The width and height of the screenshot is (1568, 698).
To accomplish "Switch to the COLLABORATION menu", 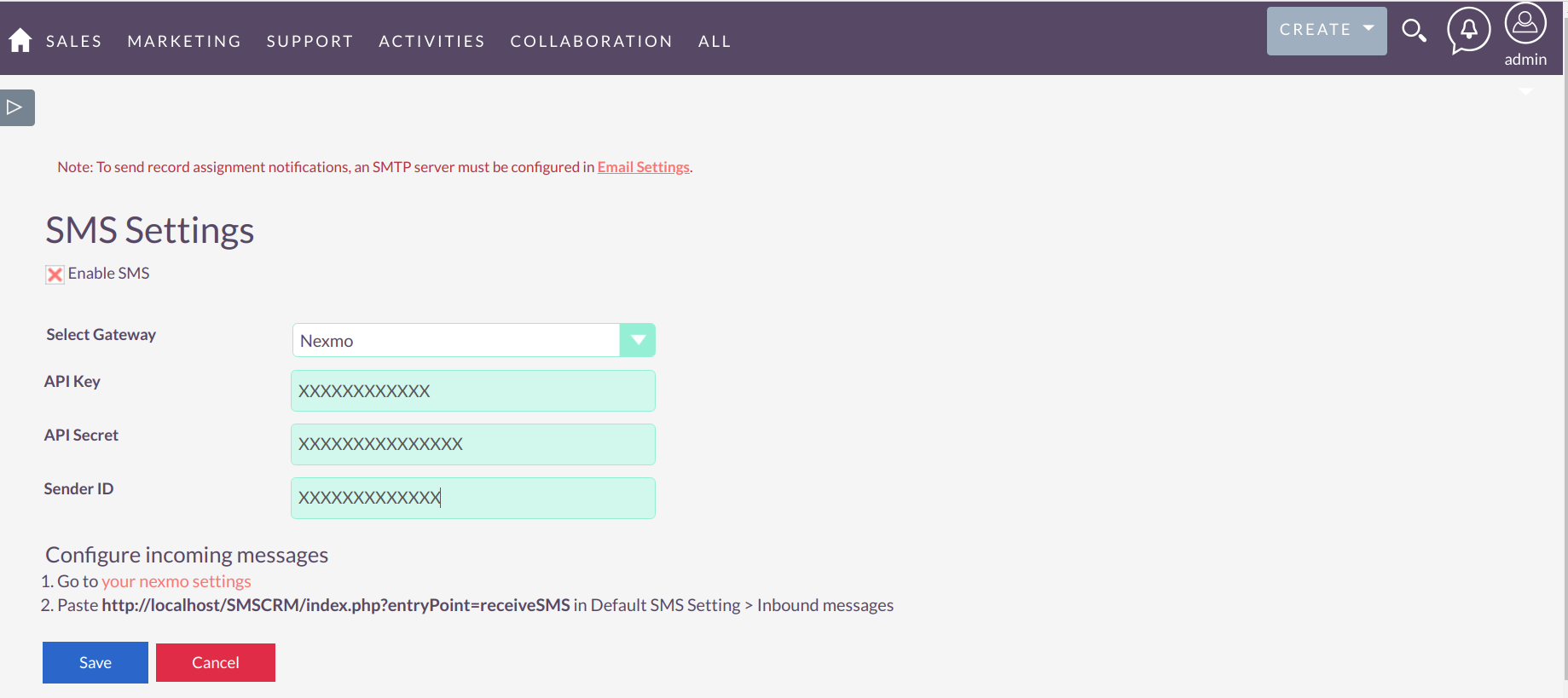I will [x=591, y=41].
